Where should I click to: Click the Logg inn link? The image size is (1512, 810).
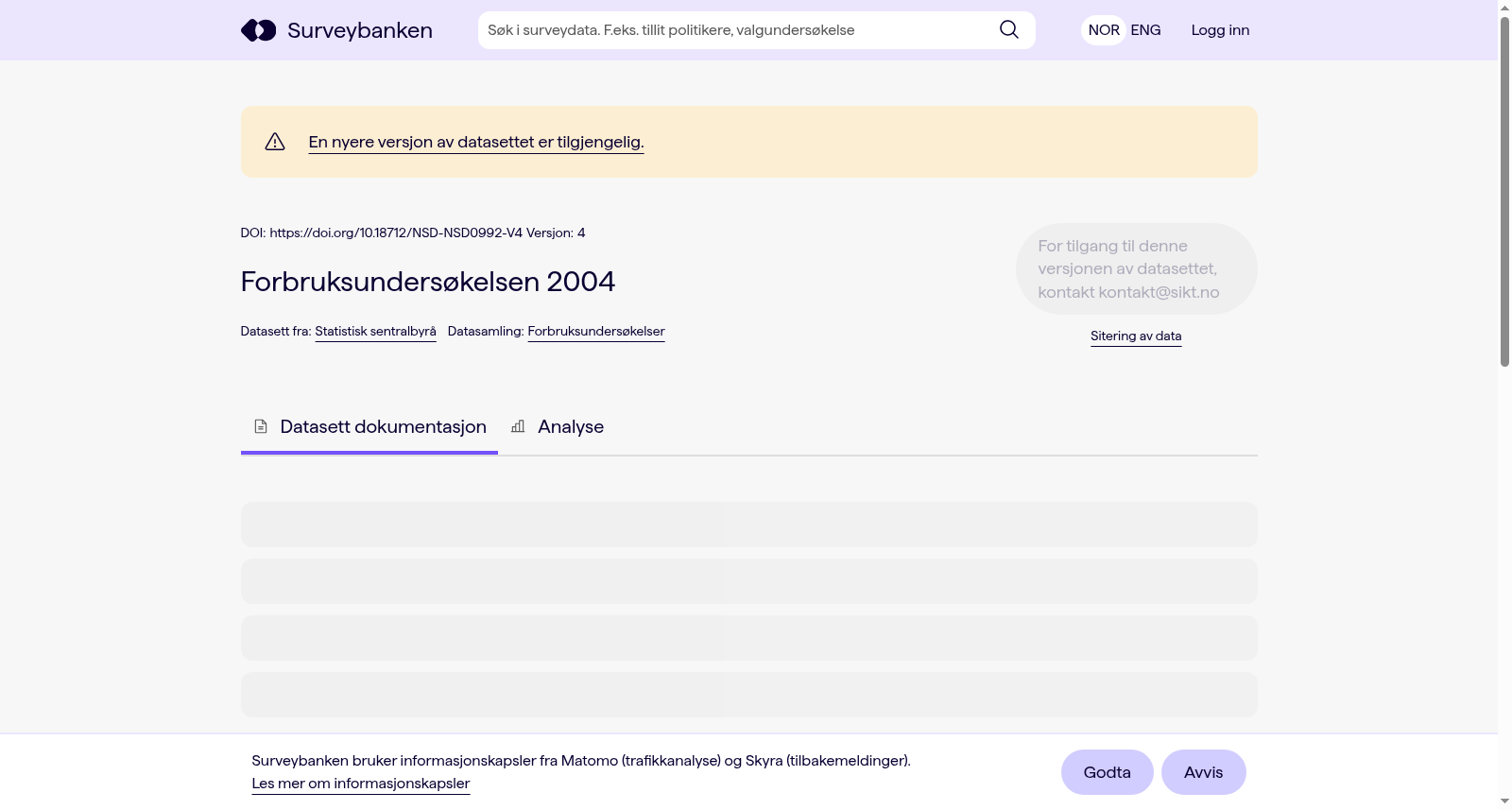pos(1220,30)
